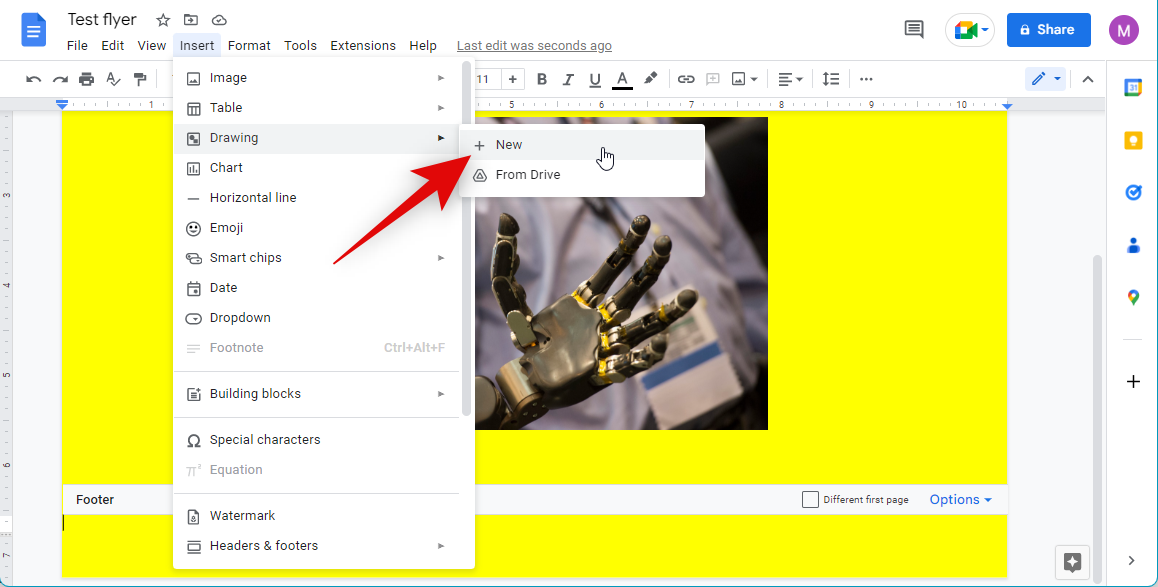The image size is (1158, 587).
Task: Star the Test flyer document
Action: click(163, 20)
